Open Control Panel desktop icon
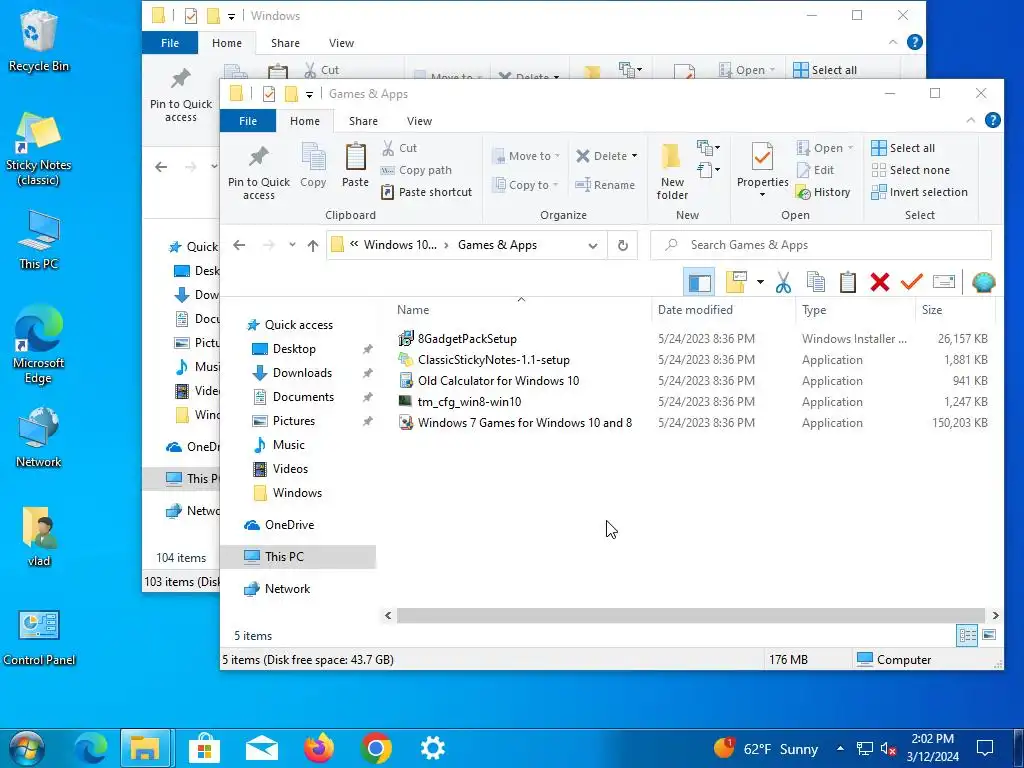1024x768 pixels. (x=39, y=638)
